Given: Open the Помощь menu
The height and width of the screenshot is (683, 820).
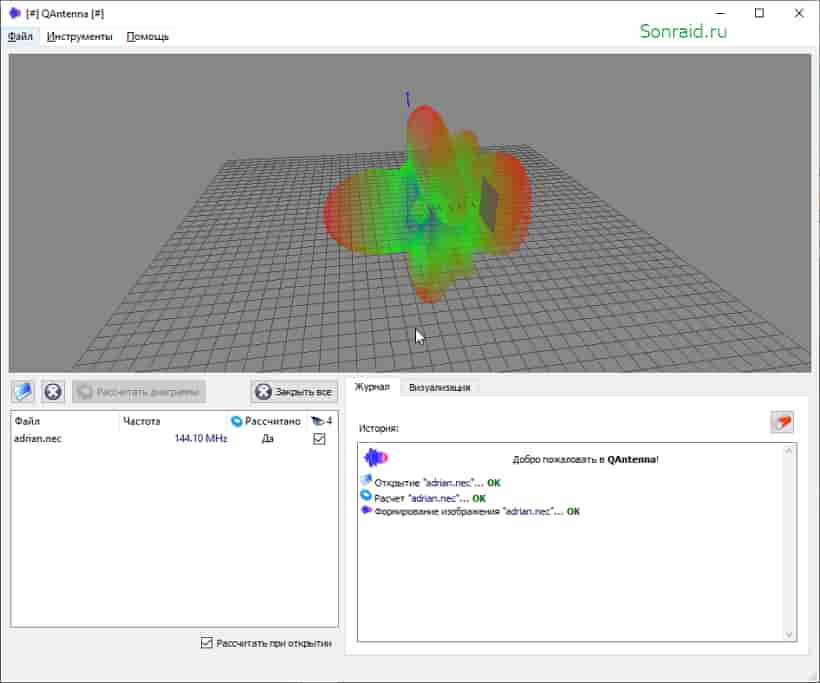Looking at the screenshot, I should pyautogui.click(x=147, y=37).
